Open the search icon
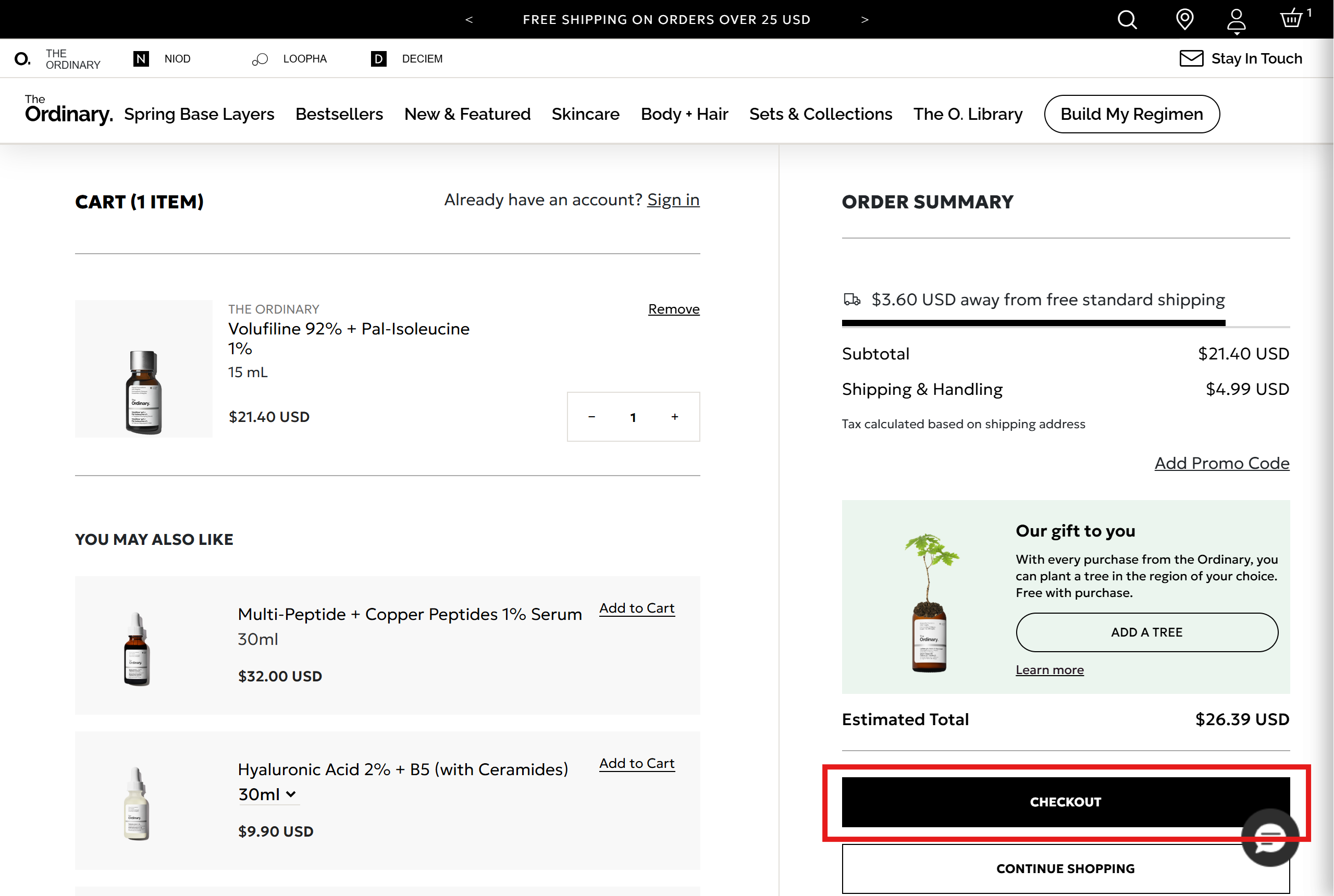Screen dimensions: 1334x896 (x=1127, y=19)
